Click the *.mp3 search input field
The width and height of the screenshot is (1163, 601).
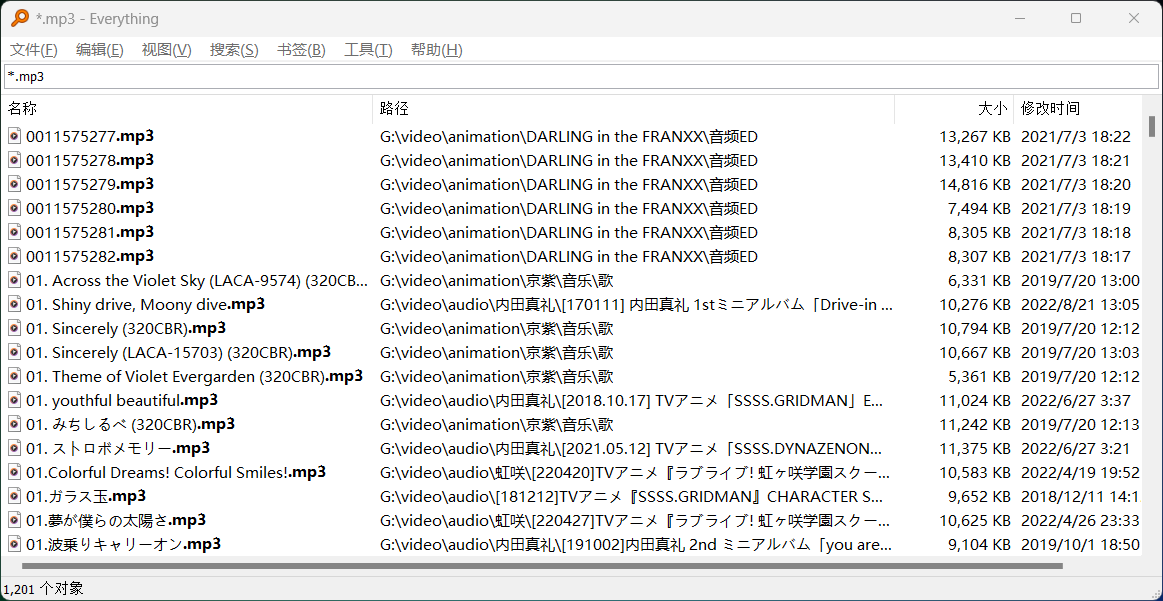[580, 76]
